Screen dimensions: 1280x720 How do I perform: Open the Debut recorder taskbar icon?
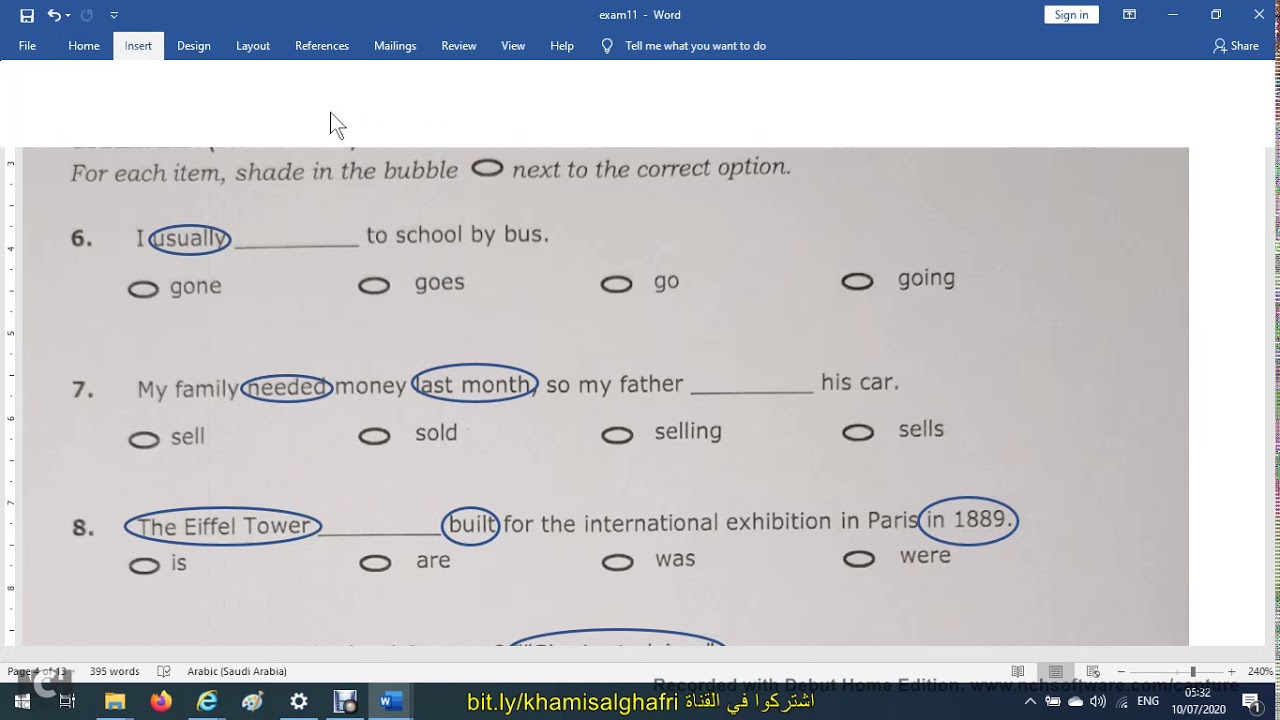(x=345, y=701)
